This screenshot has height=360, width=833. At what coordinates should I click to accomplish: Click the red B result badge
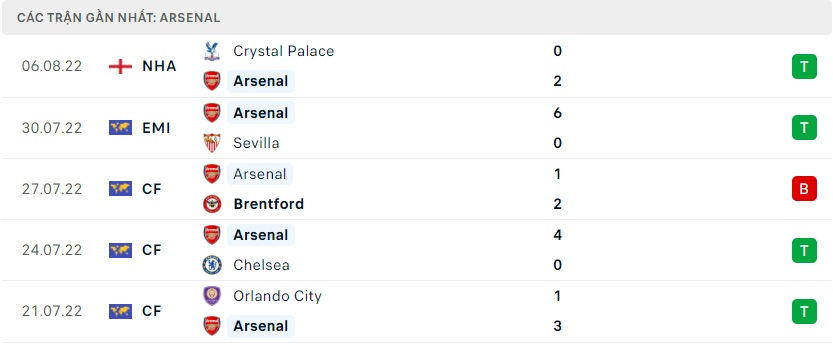click(804, 188)
